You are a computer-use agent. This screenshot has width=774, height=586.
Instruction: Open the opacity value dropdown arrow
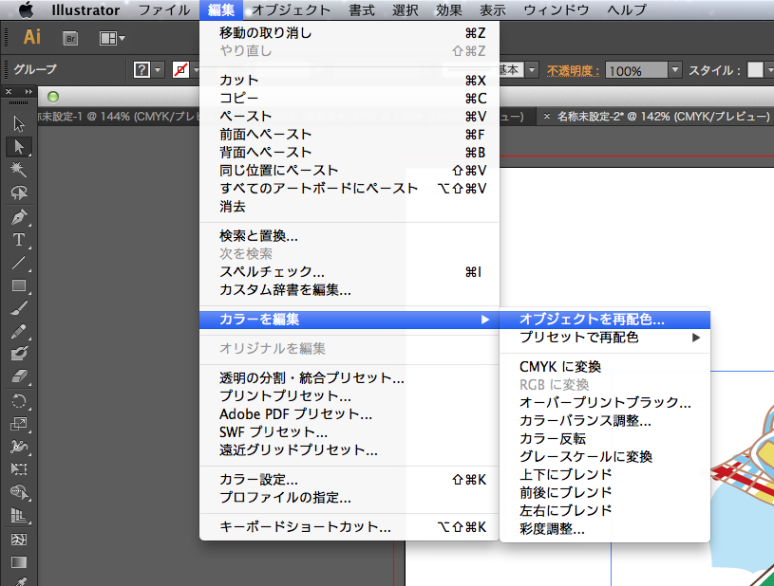(675, 70)
